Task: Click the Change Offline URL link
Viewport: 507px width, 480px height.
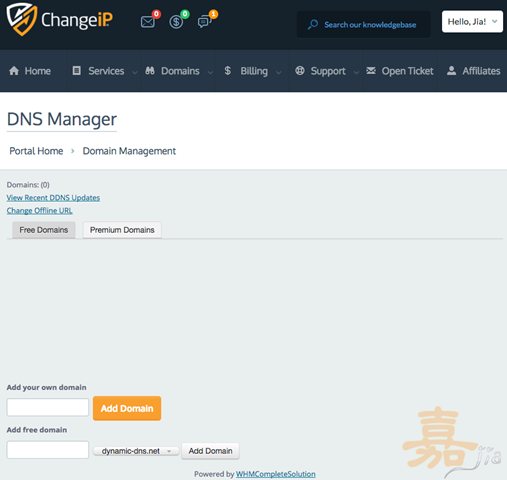Action: coord(39,211)
